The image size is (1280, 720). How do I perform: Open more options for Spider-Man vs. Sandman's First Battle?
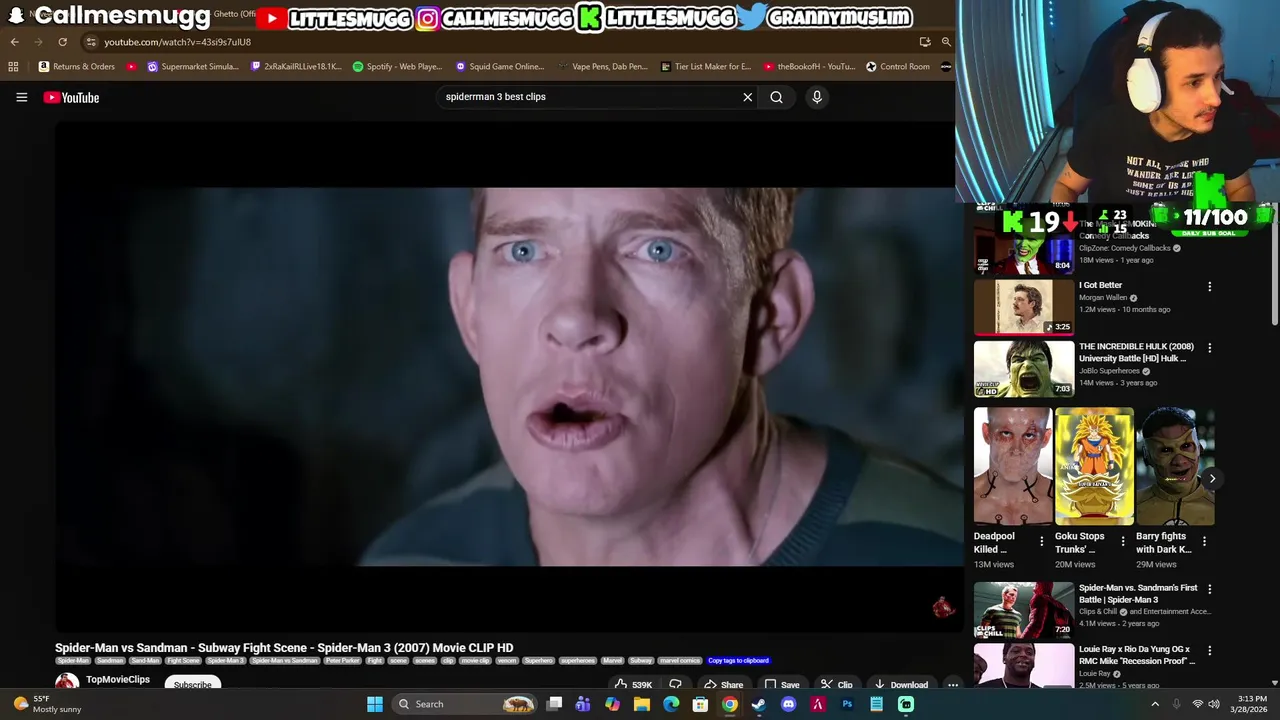click(1209, 589)
